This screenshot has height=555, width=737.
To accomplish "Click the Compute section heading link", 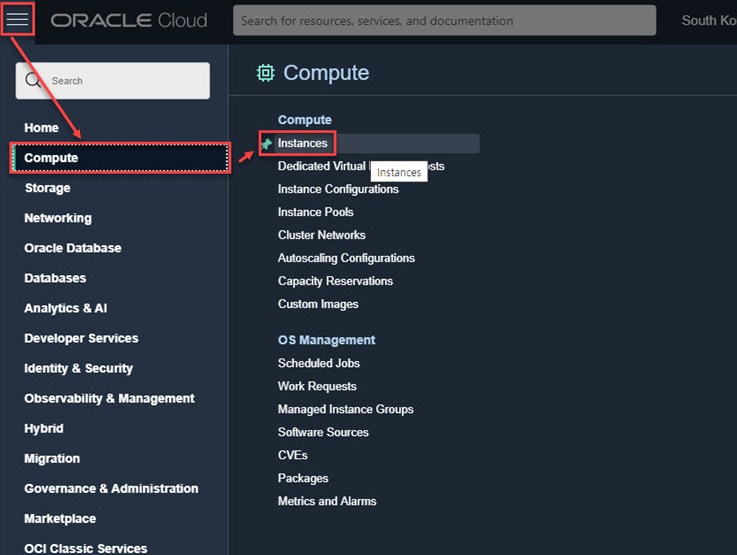I will click(305, 120).
